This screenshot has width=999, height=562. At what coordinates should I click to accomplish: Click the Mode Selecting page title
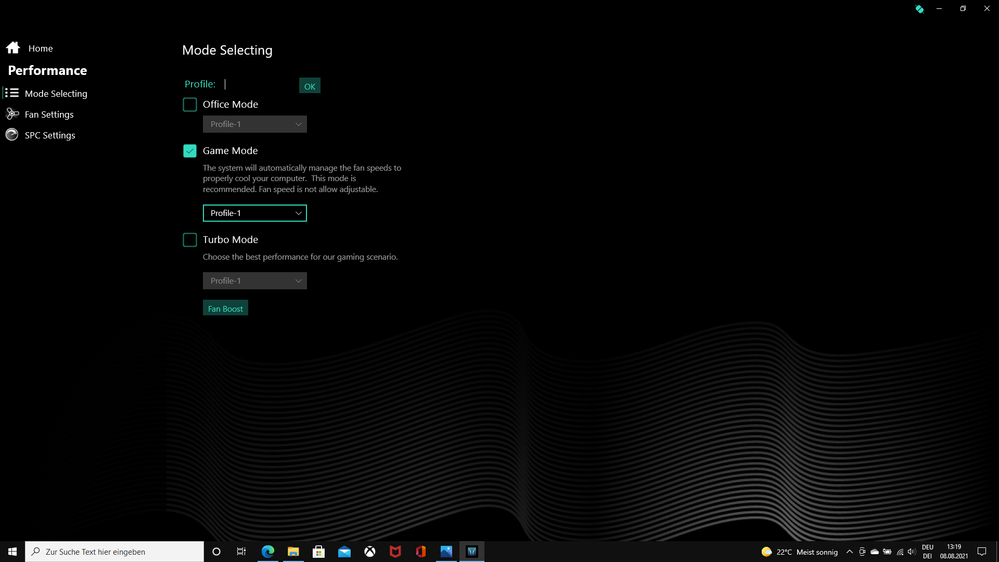pyautogui.click(x=227, y=50)
